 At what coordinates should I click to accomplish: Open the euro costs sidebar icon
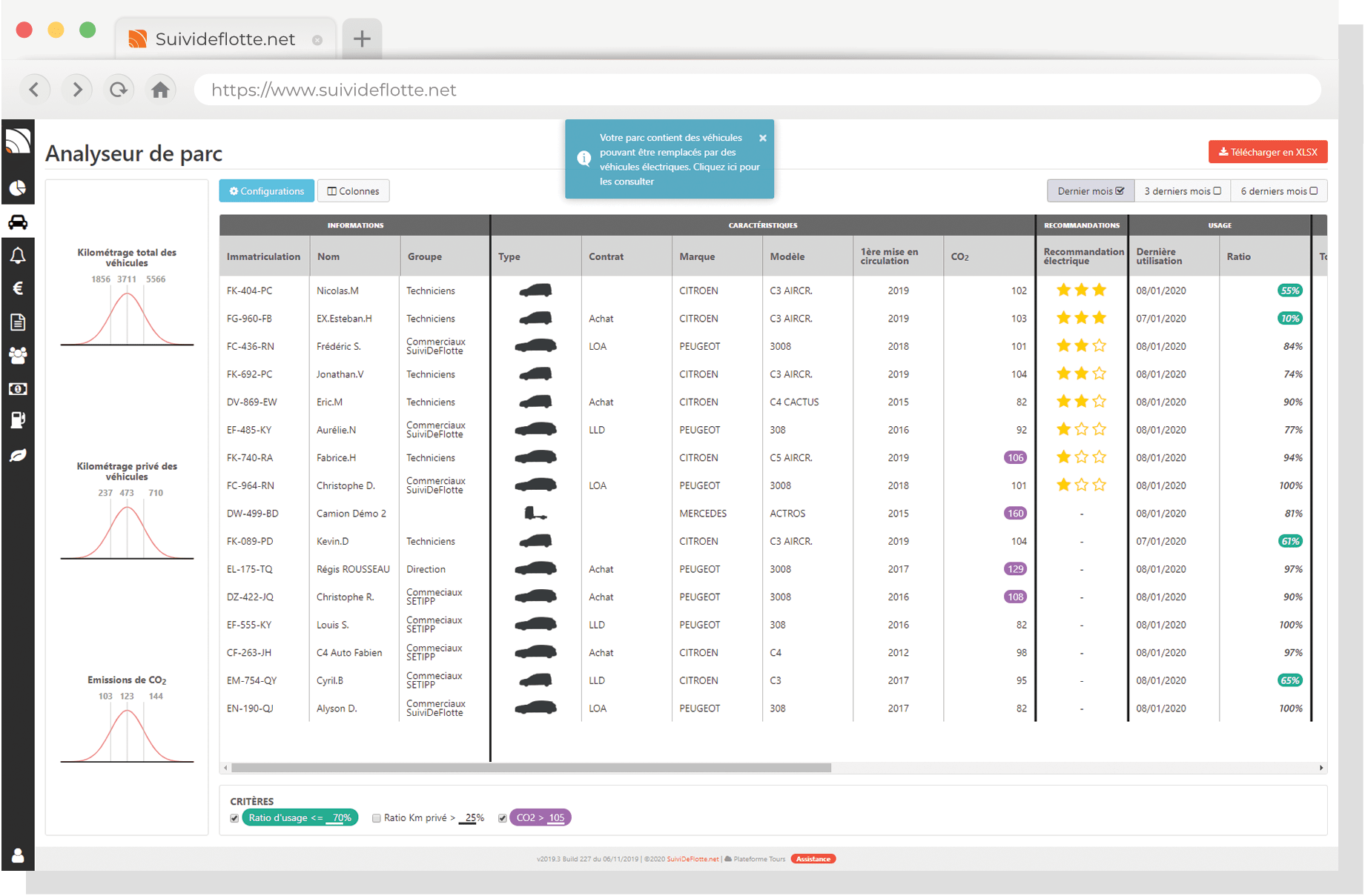[18, 288]
